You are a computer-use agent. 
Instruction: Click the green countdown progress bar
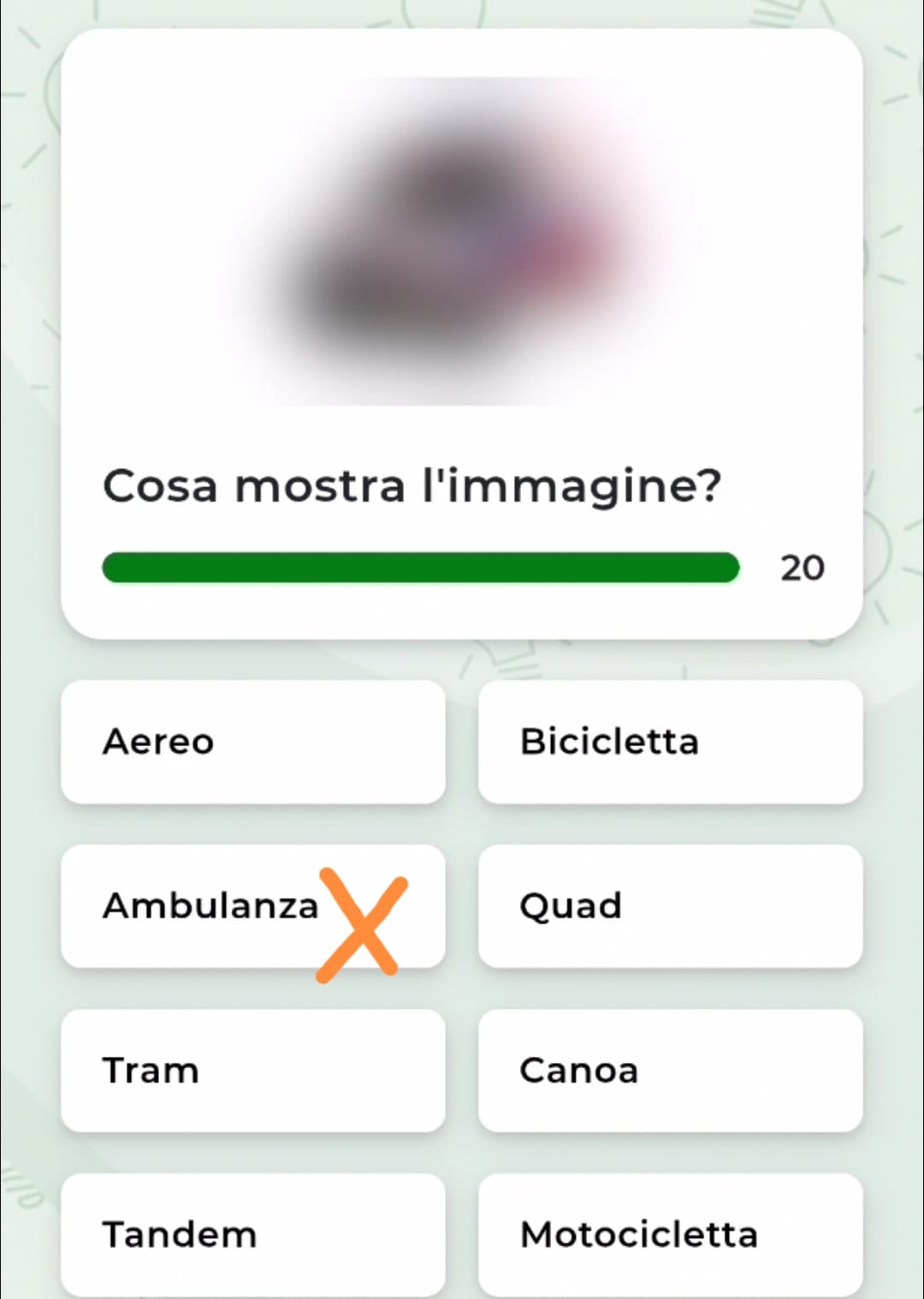coord(419,567)
